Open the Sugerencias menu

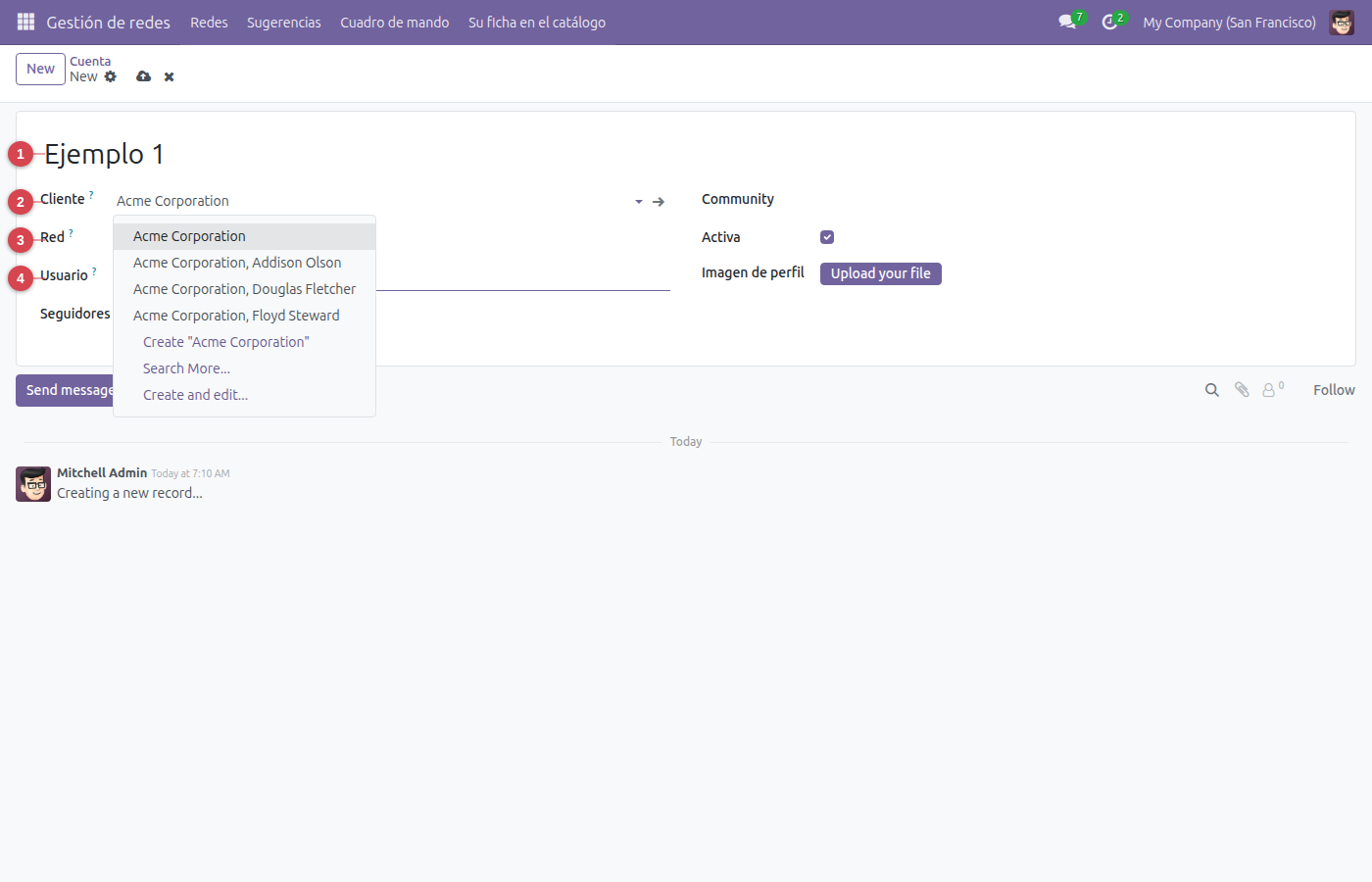point(284,22)
